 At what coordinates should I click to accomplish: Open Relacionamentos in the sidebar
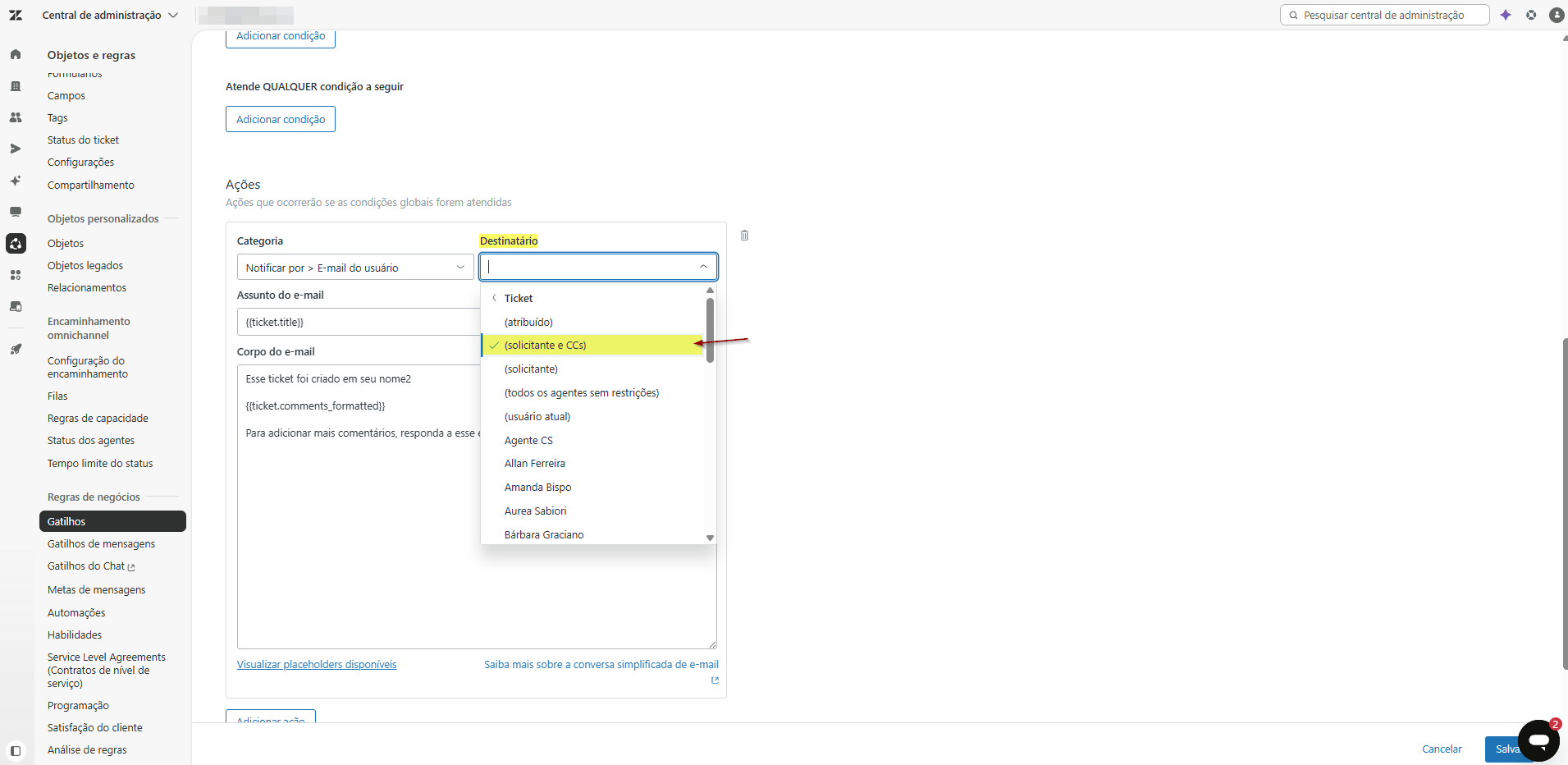(x=87, y=288)
